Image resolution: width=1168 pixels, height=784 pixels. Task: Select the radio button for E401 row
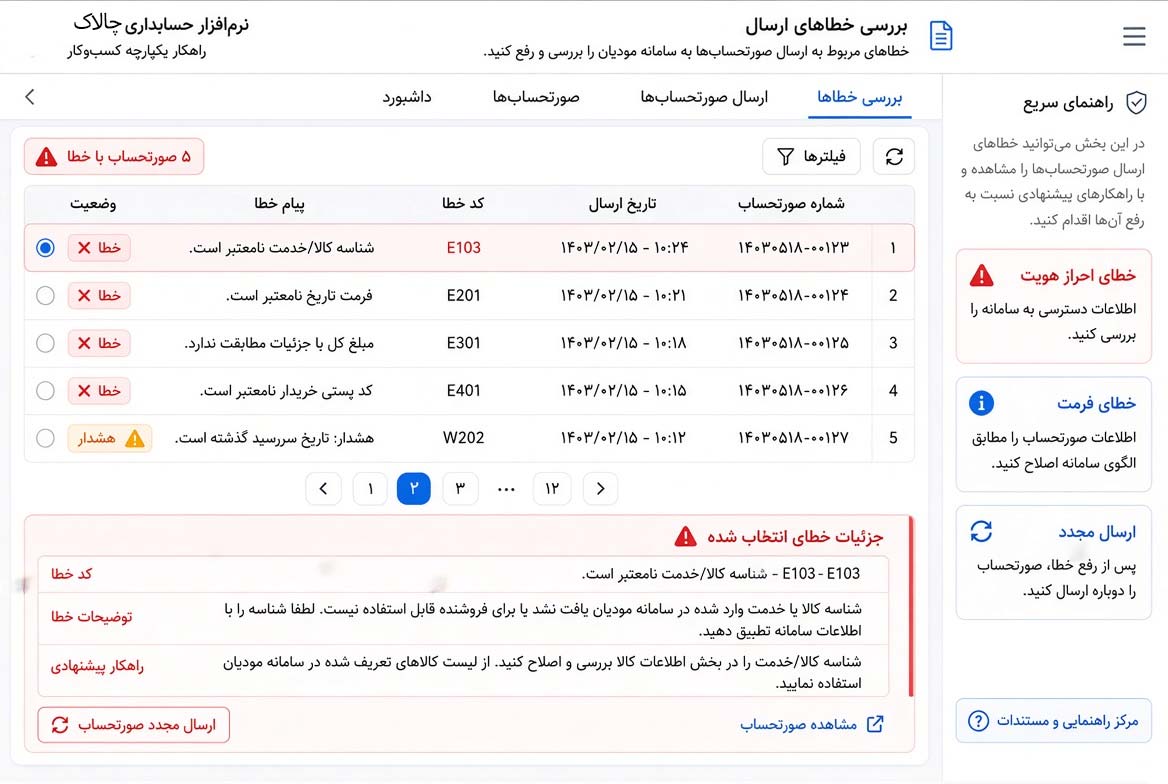45,391
